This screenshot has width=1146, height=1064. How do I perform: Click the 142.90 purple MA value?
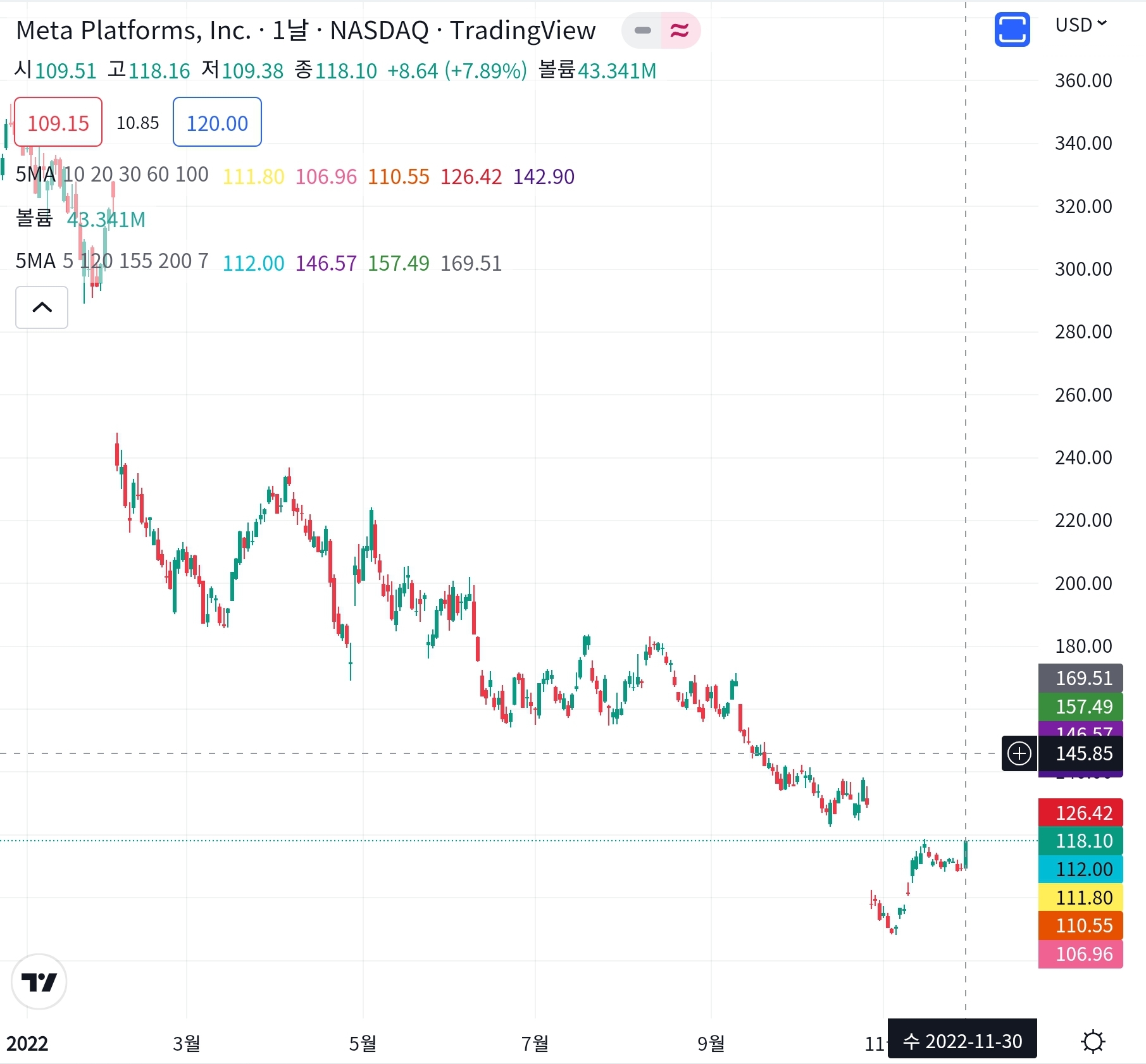544,176
